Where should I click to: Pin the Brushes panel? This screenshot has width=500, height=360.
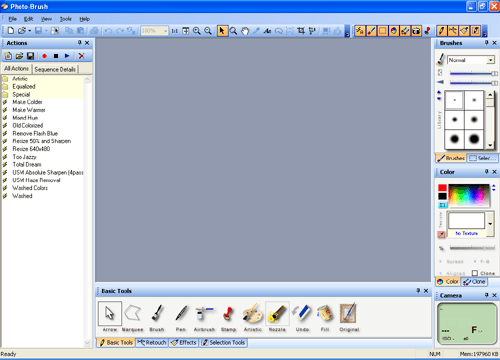click(486, 43)
